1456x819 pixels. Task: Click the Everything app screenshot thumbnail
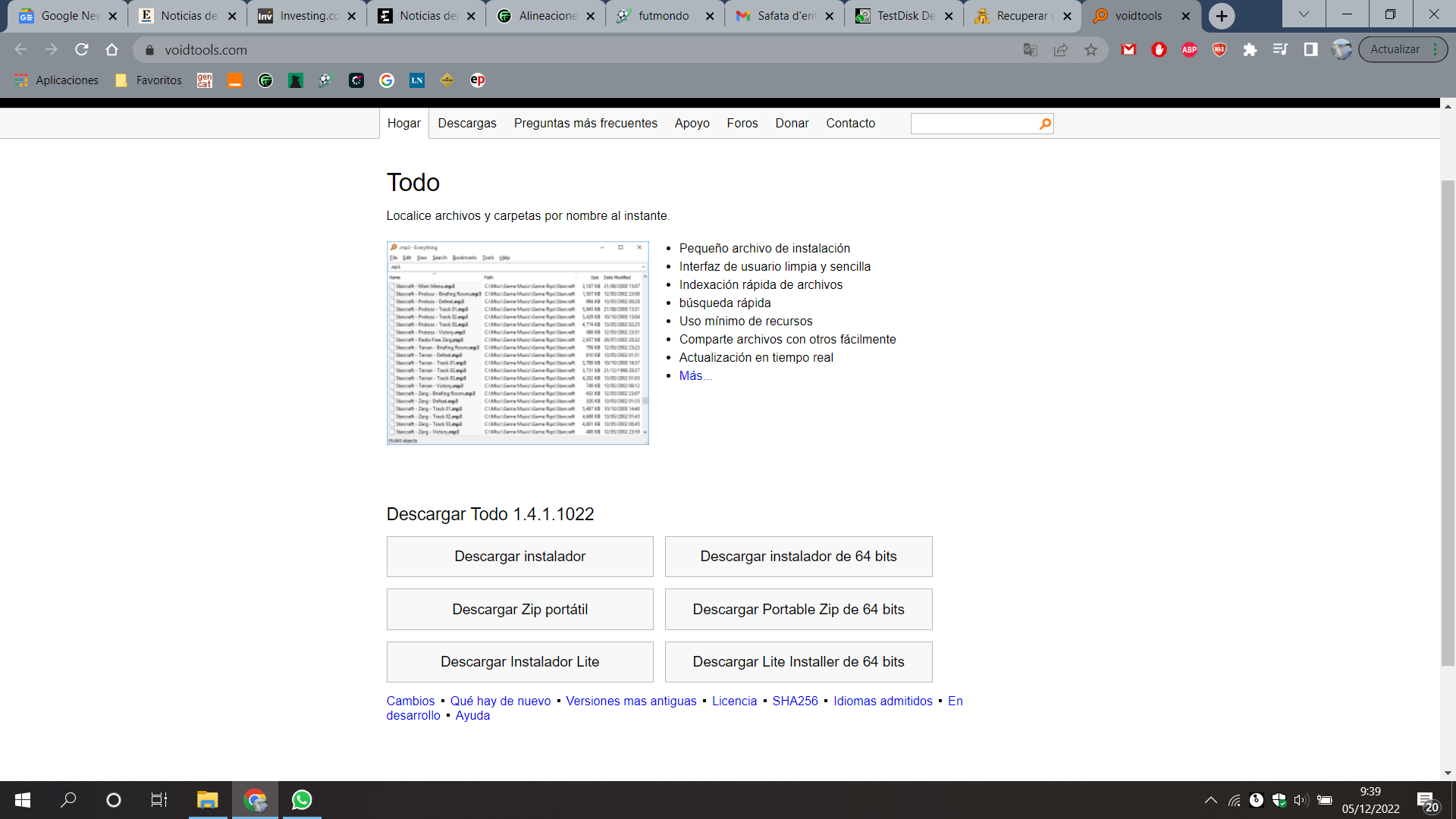[x=518, y=343]
